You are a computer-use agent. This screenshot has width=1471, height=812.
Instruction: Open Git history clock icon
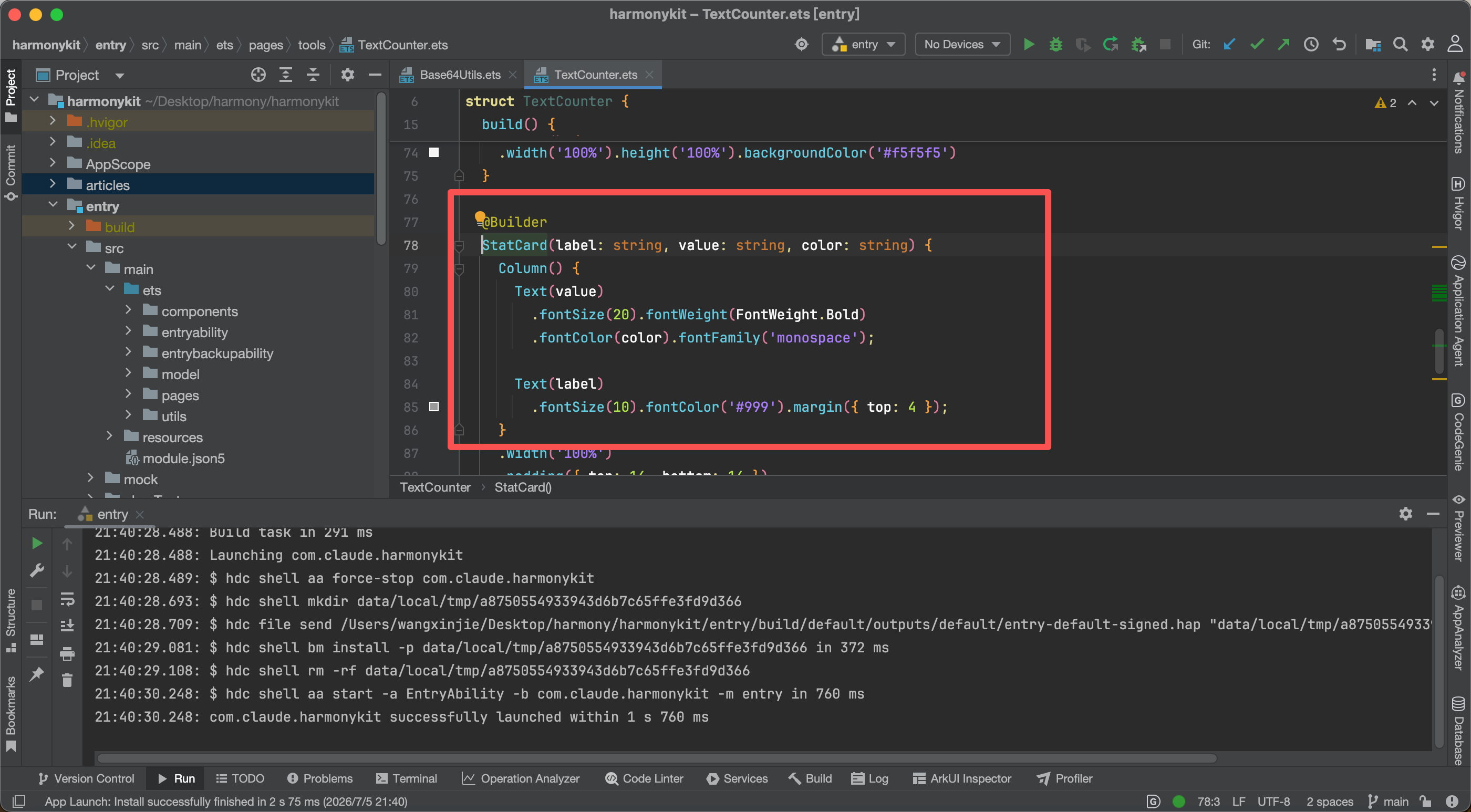(x=1311, y=45)
